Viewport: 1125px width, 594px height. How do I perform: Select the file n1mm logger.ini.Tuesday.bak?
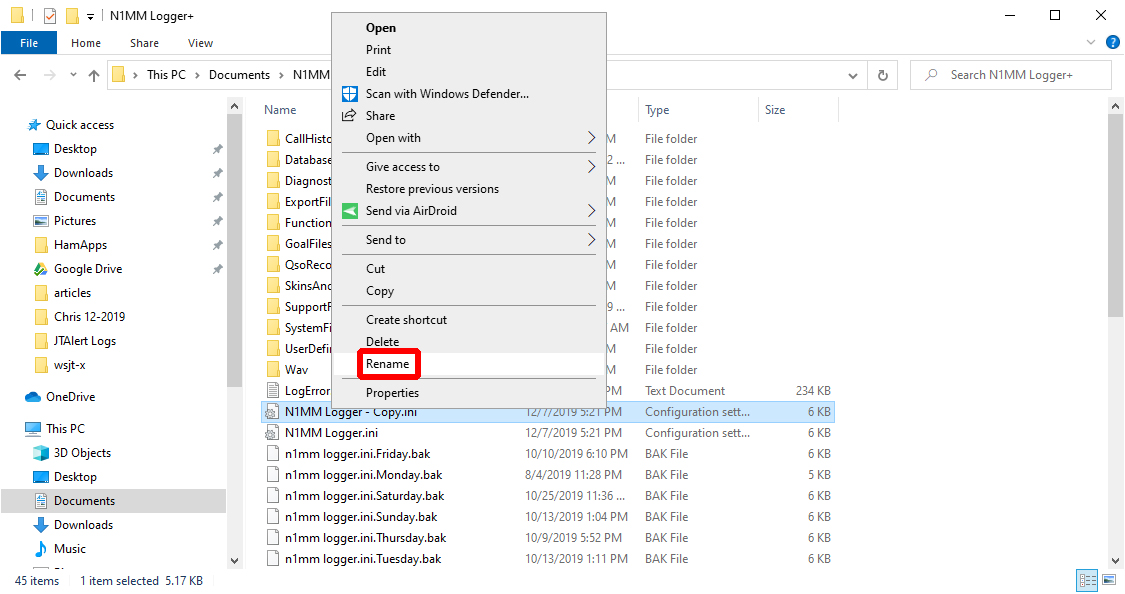(363, 559)
